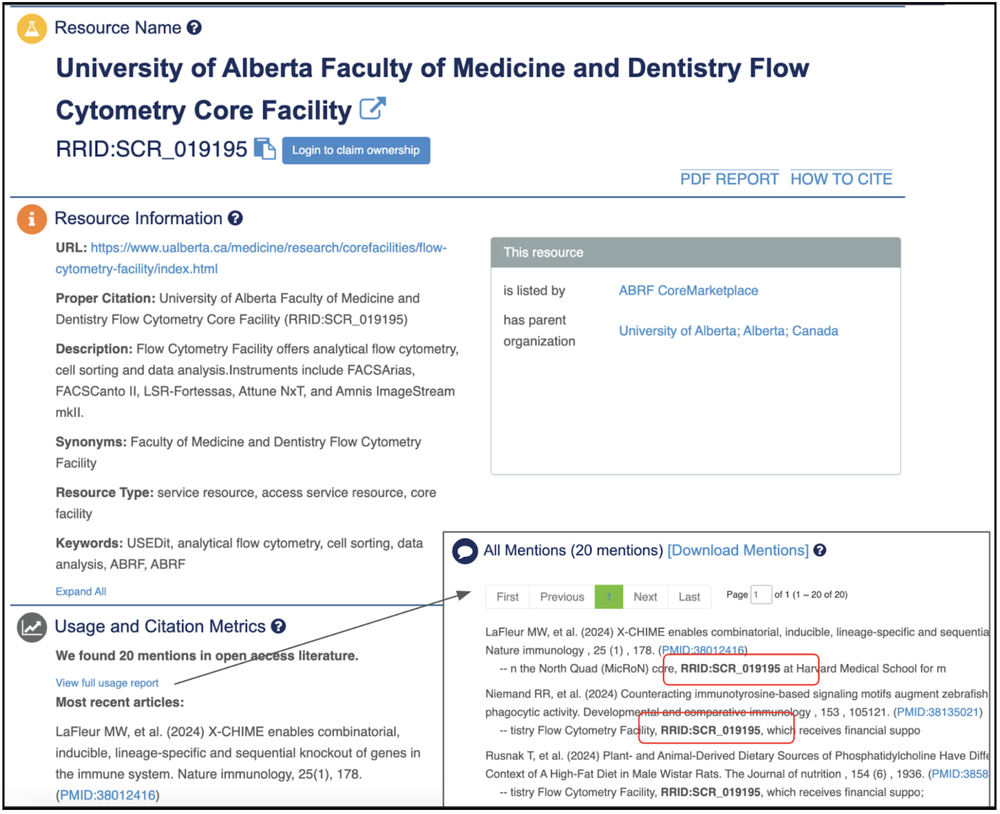Click Previous pagination button
1000x814 pixels.
pos(562,597)
